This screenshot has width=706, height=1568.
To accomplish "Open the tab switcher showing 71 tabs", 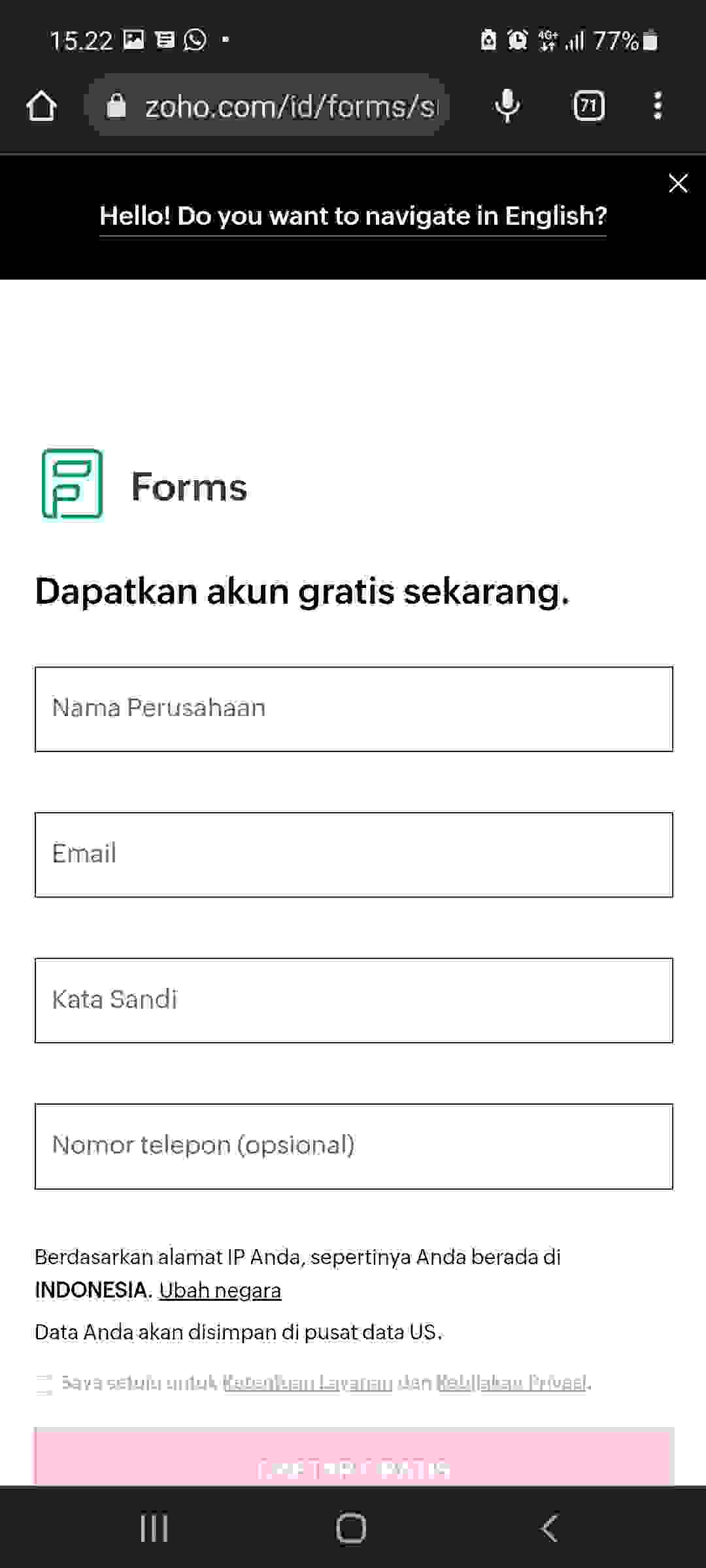I will pyautogui.click(x=588, y=106).
